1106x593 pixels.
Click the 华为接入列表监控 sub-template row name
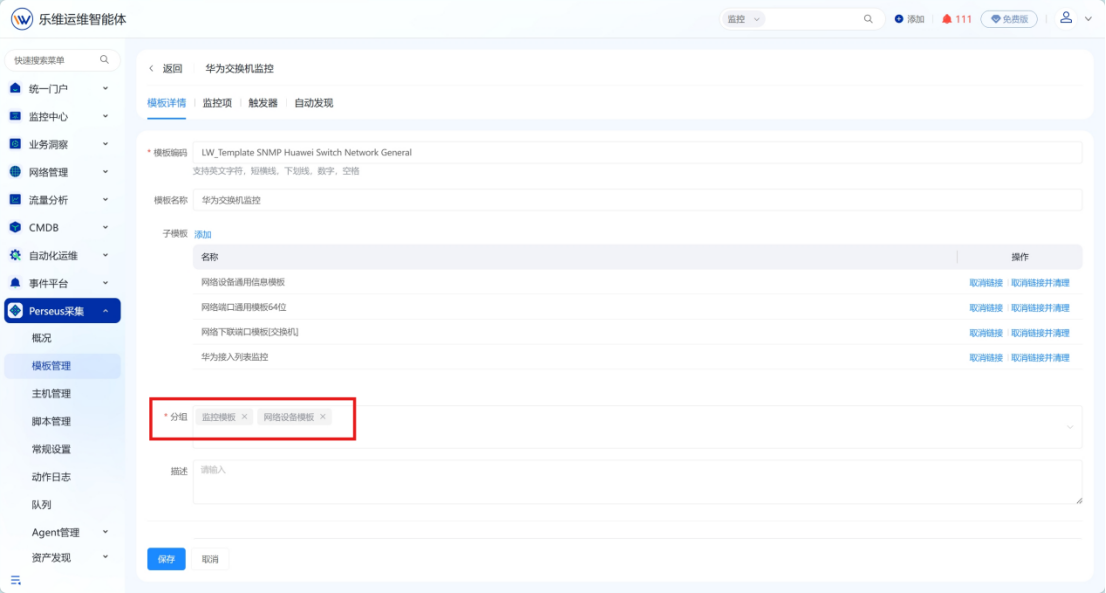(x=235, y=357)
